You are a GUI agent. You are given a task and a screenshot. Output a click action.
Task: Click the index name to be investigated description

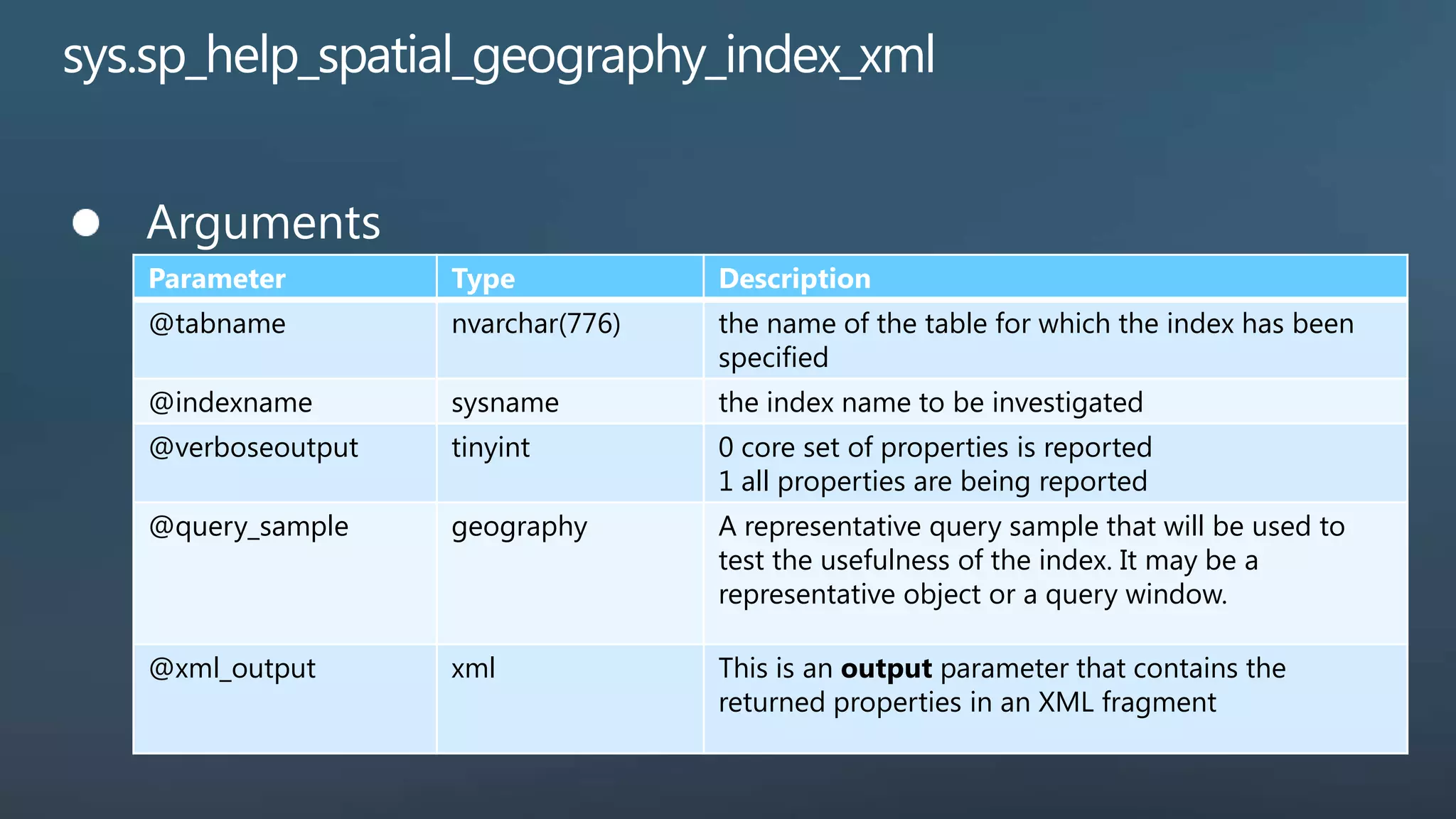[x=931, y=403]
